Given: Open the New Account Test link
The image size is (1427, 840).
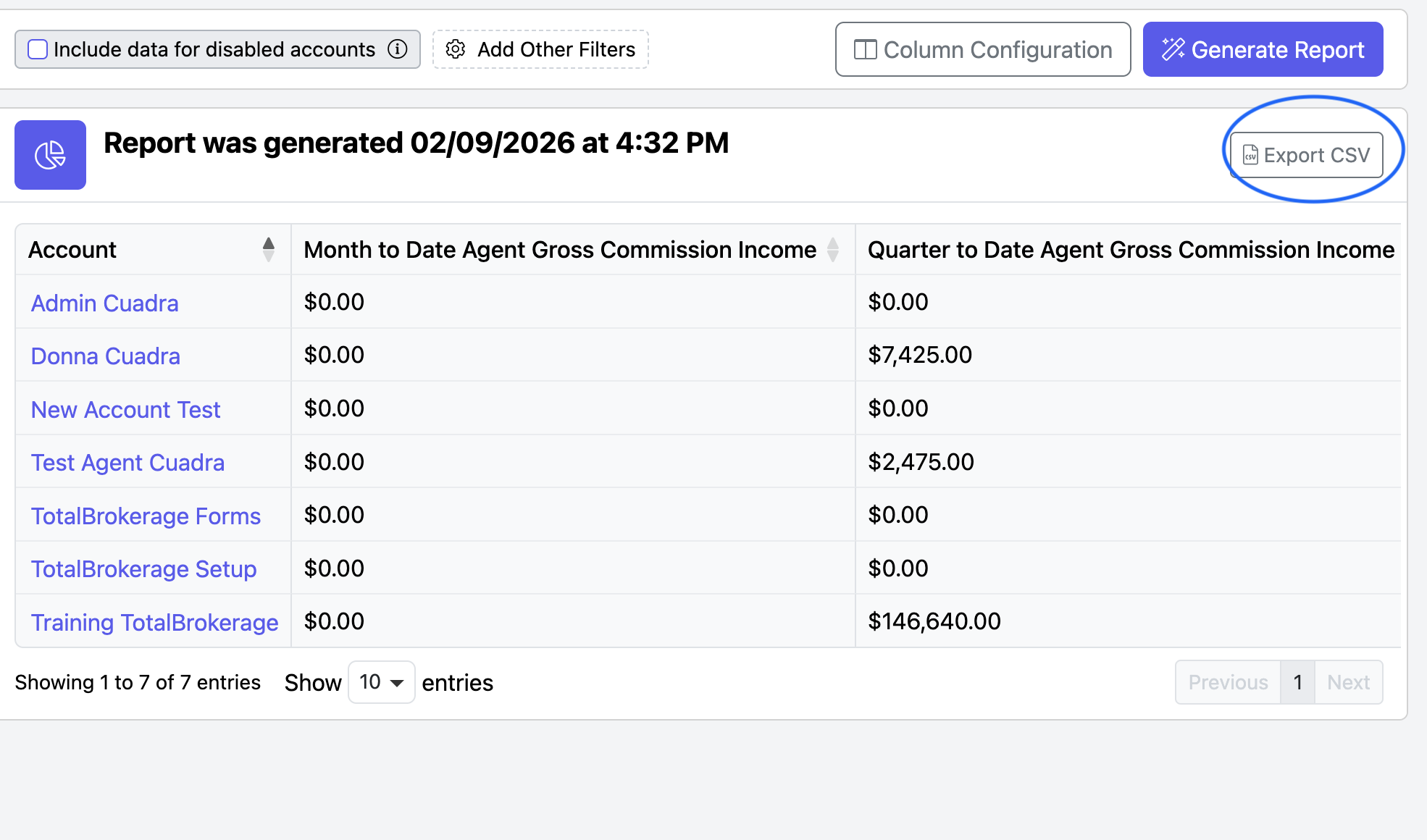Looking at the screenshot, I should click(125, 409).
